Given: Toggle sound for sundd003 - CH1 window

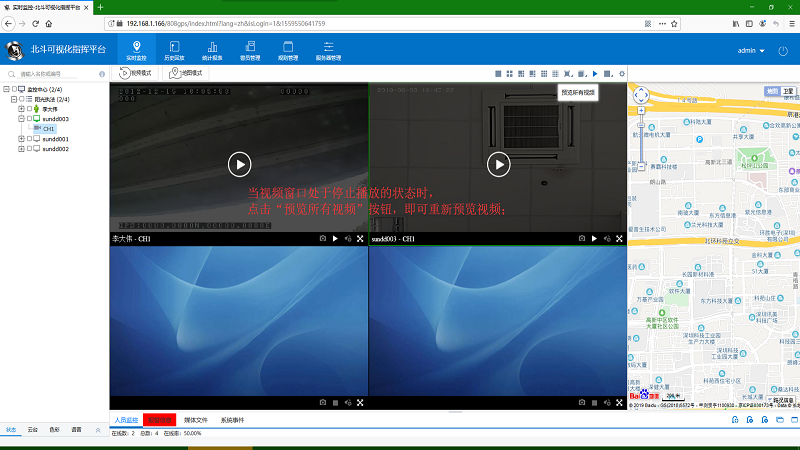Looking at the screenshot, I should (x=607, y=238).
